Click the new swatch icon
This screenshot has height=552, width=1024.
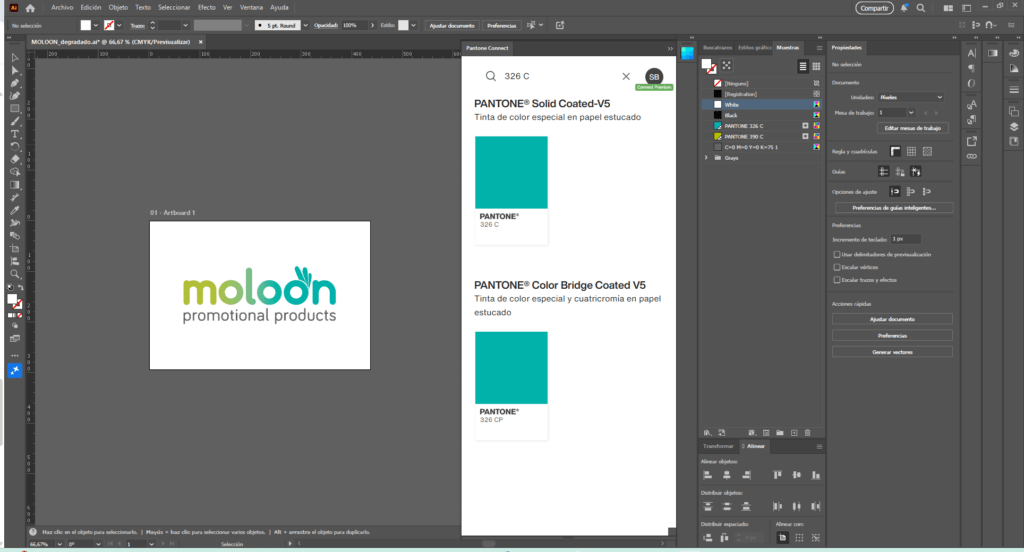click(794, 432)
